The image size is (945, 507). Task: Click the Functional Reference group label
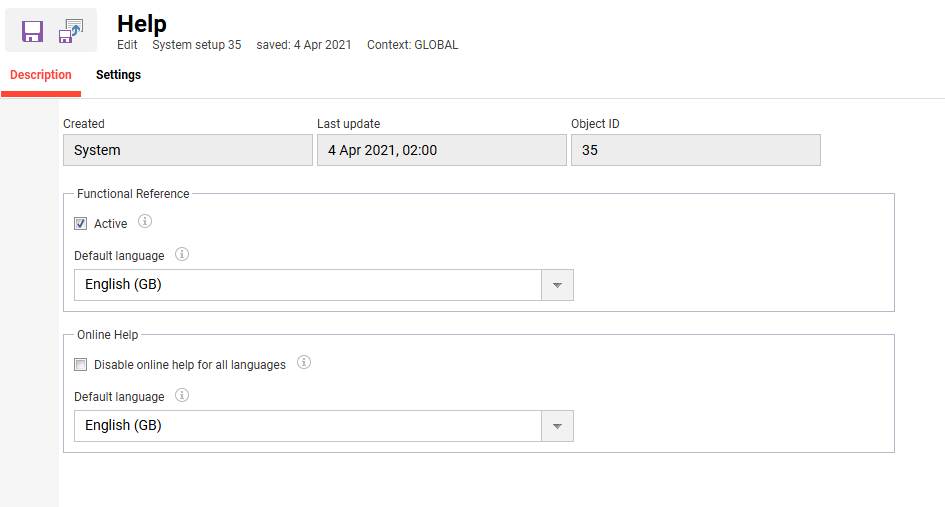coord(133,194)
